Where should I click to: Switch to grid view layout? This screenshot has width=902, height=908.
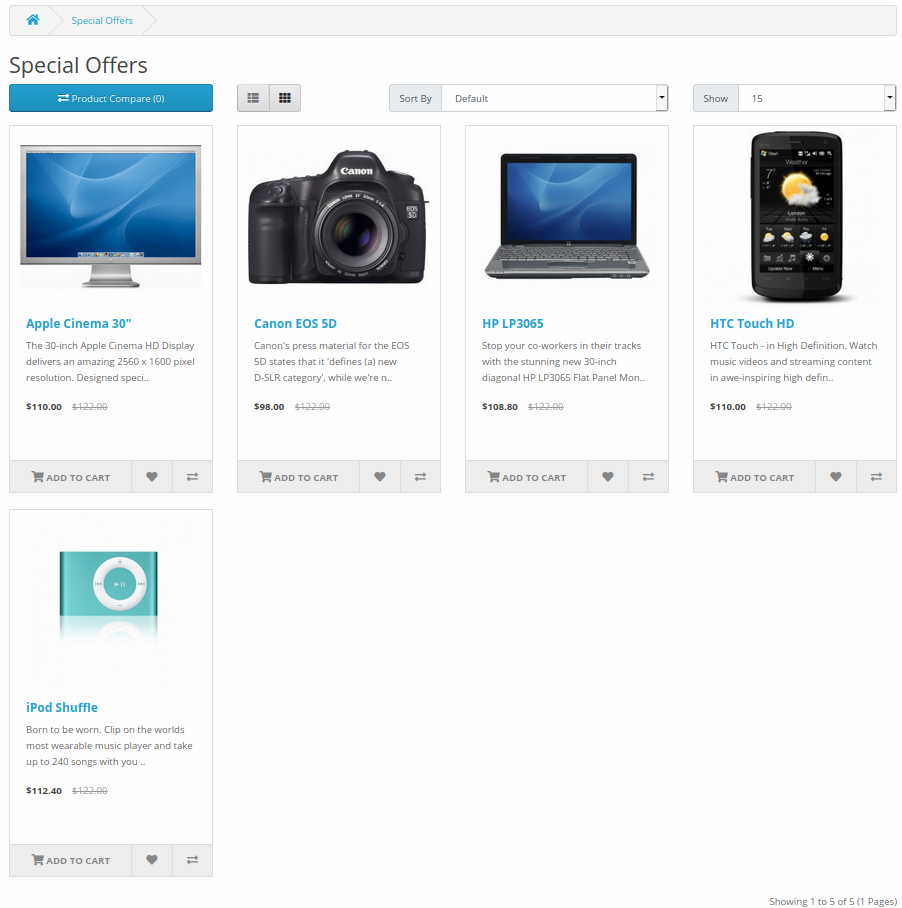pos(285,98)
